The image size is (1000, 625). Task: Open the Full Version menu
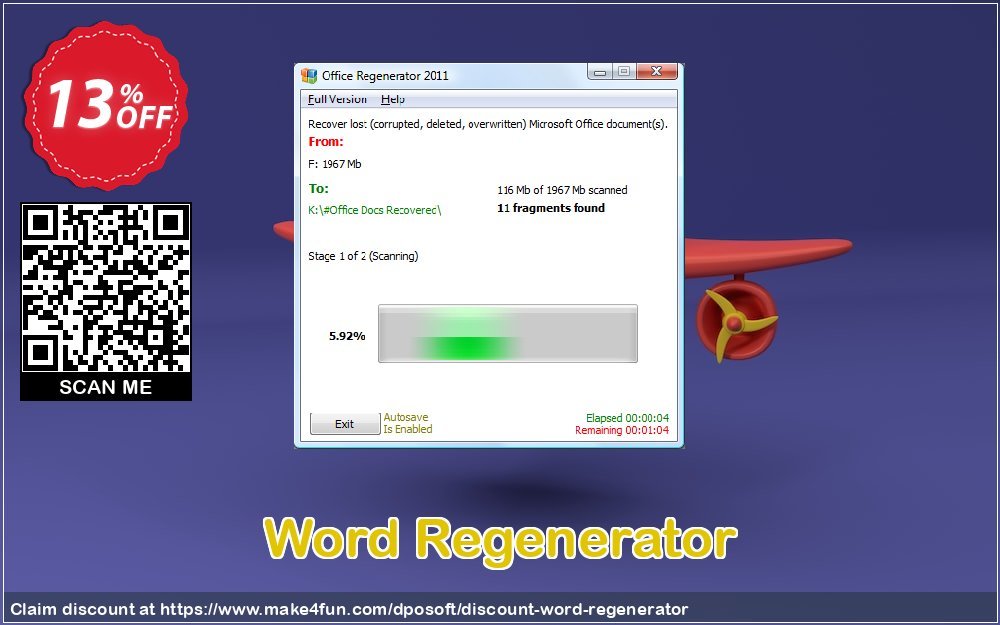(337, 99)
